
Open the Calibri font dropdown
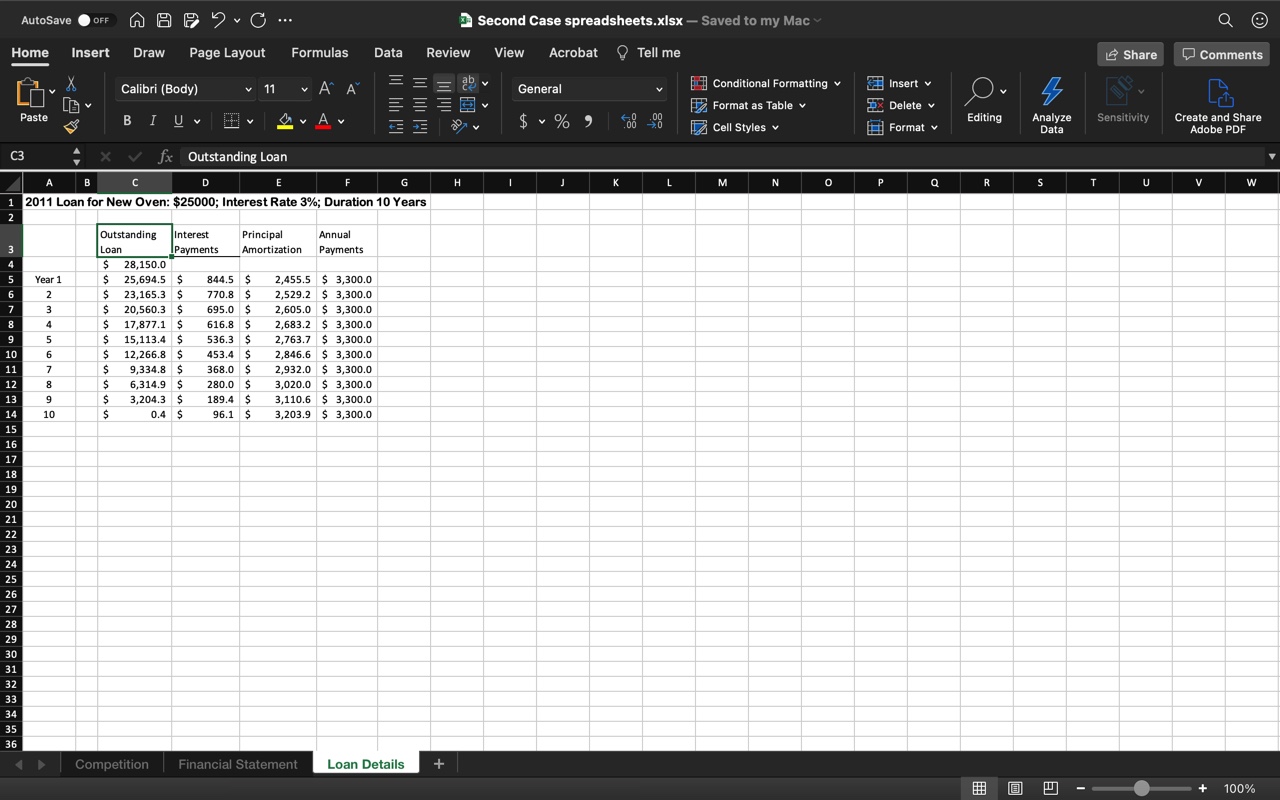click(x=249, y=88)
